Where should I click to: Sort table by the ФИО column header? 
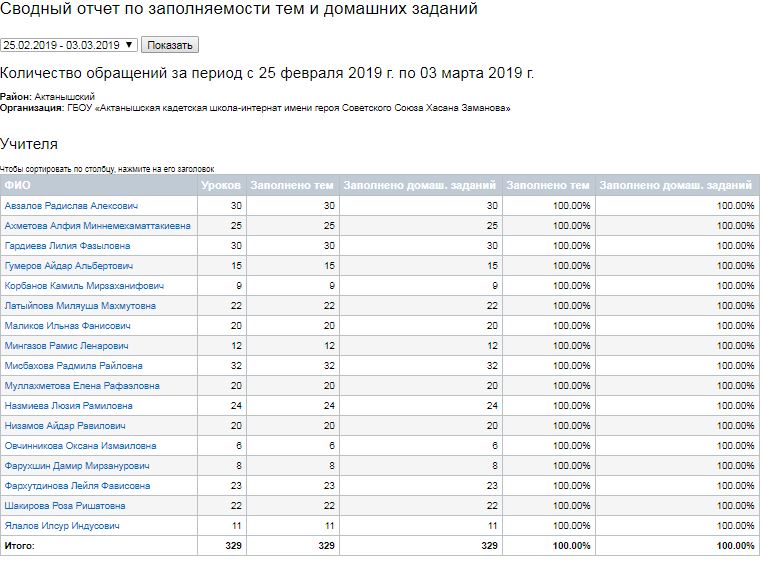[18, 185]
